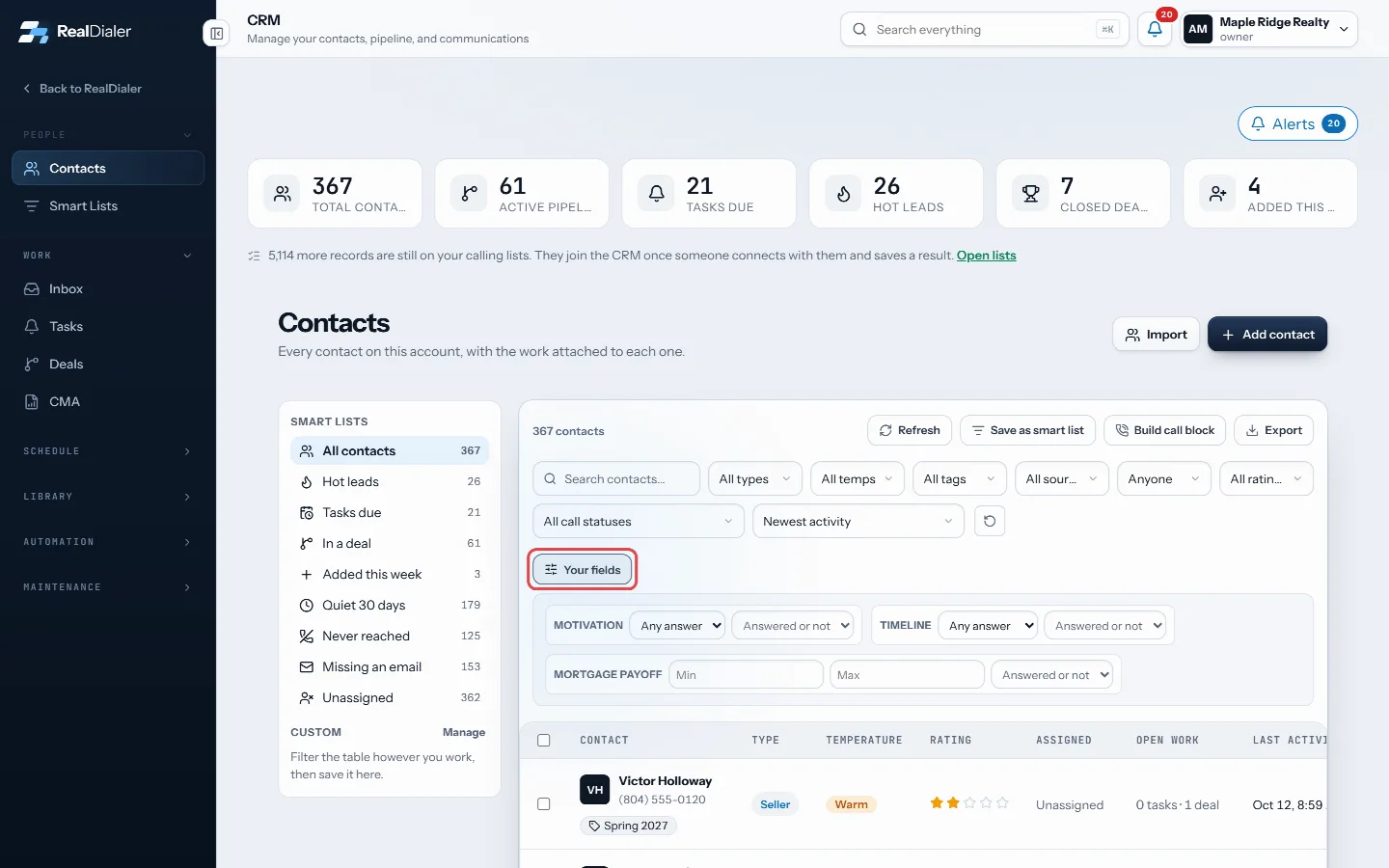Open Inbox in the sidebar
1389x868 pixels.
[x=108, y=289]
